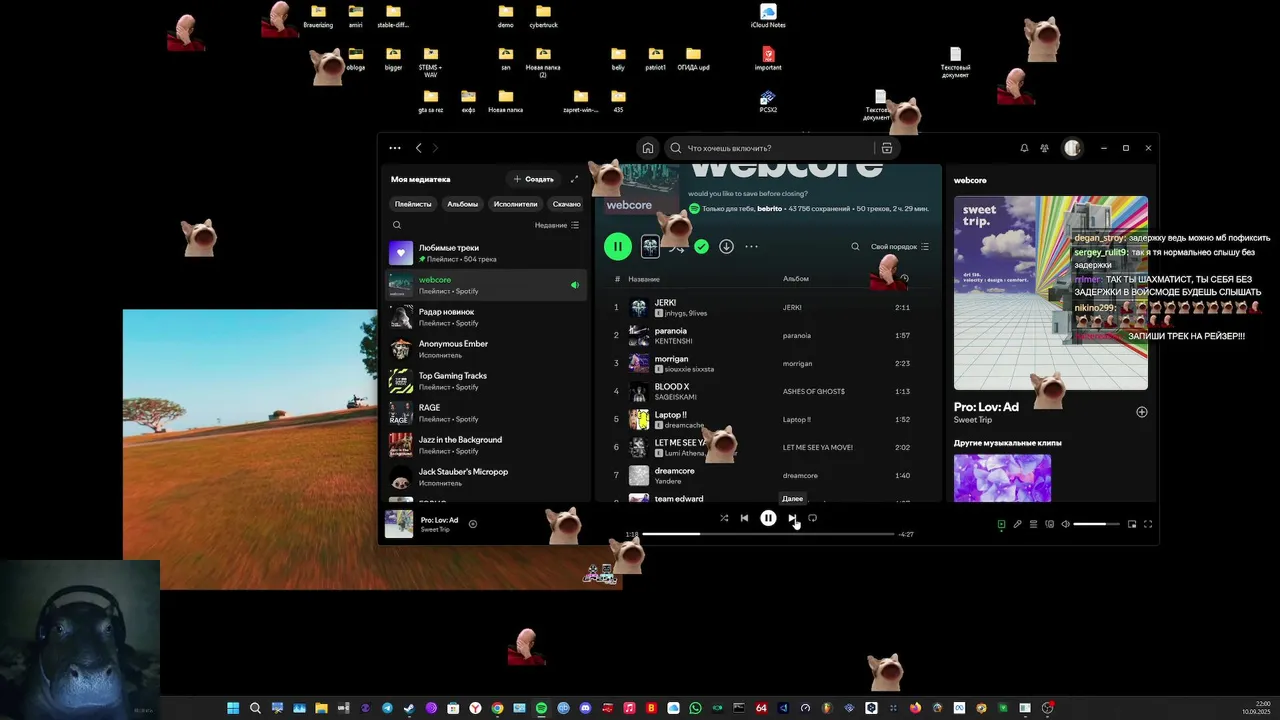Viewport: 1280px width, 720px height.
Task: Open Connect to a device
Action: tap(1050, 524)
